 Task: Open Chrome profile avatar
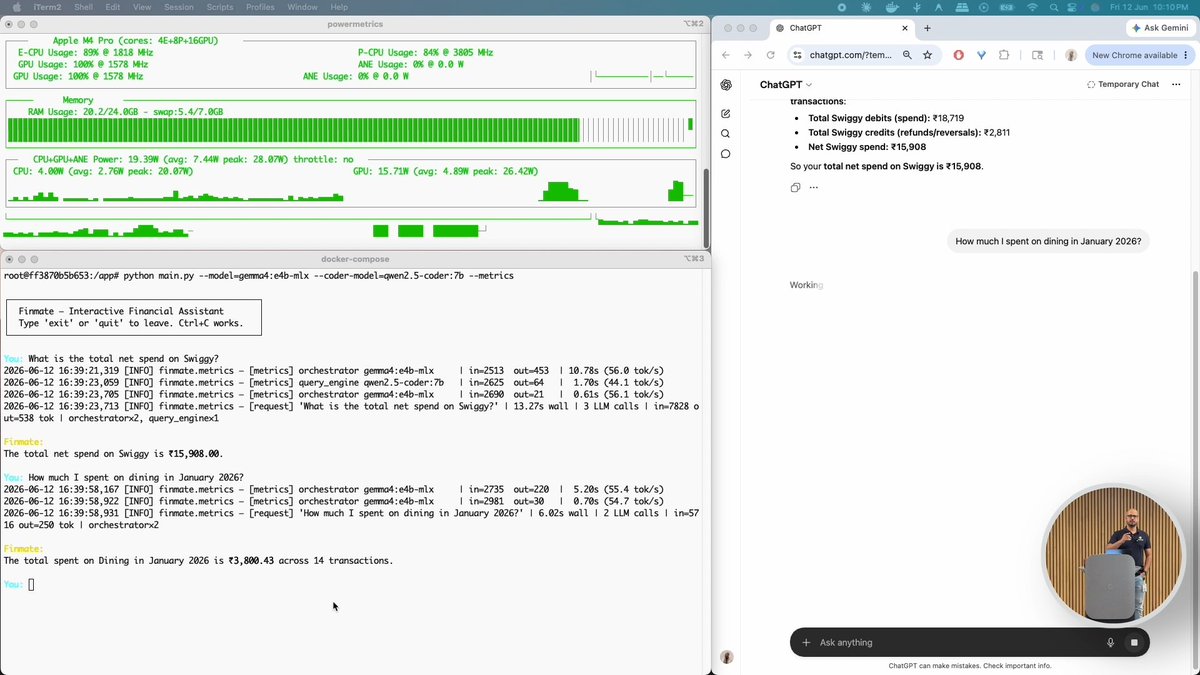click(x=1071, y=55)
